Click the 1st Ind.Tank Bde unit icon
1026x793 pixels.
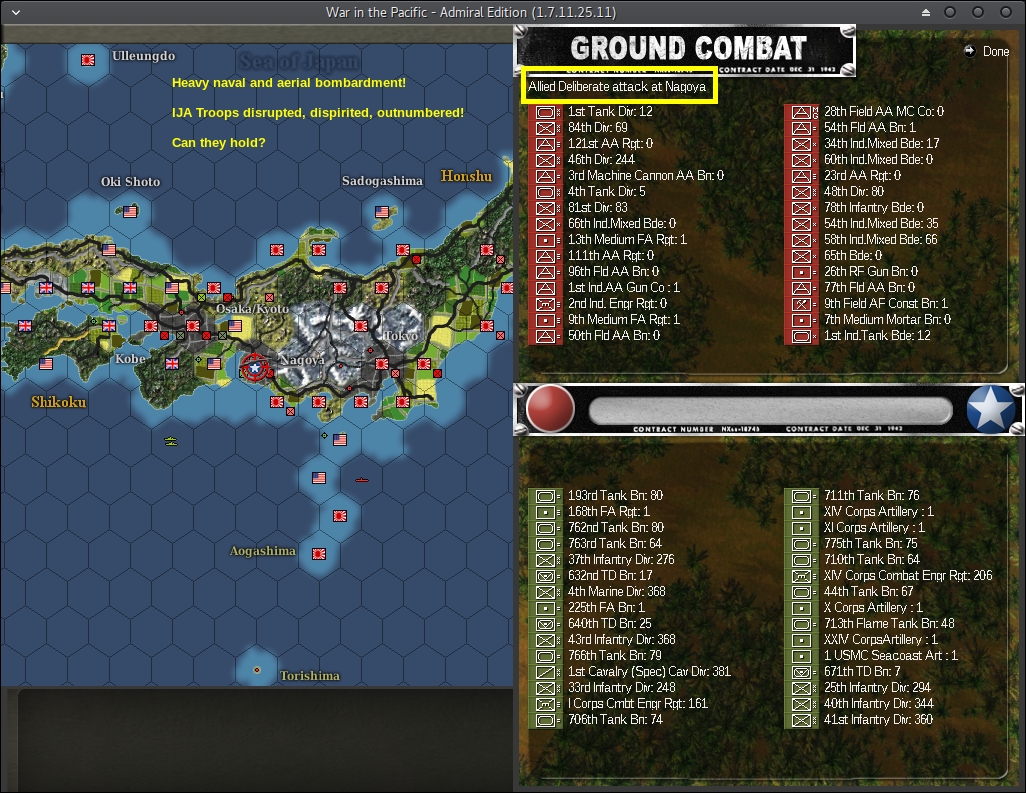(801, 336)
